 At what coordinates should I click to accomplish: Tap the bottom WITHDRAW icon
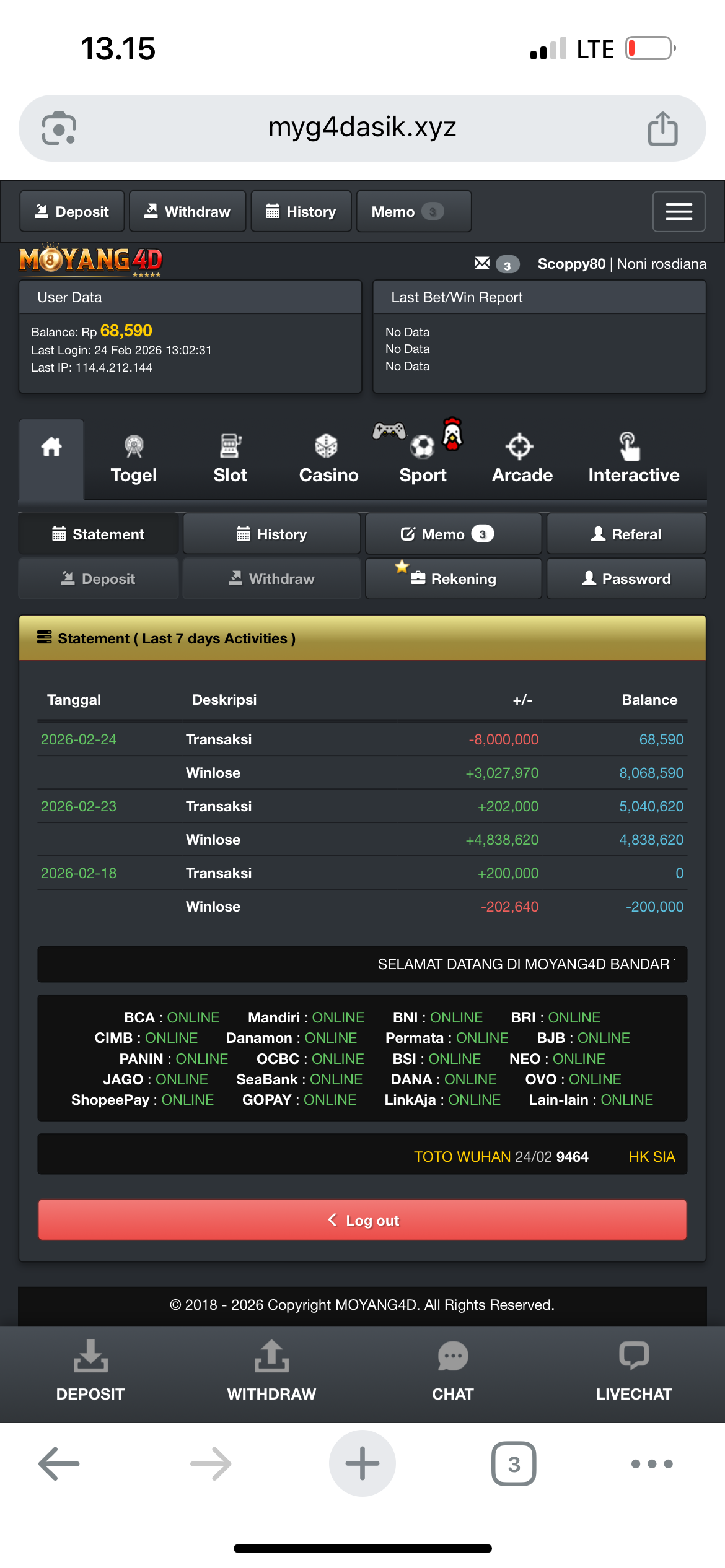click(x=271, y=1371)
